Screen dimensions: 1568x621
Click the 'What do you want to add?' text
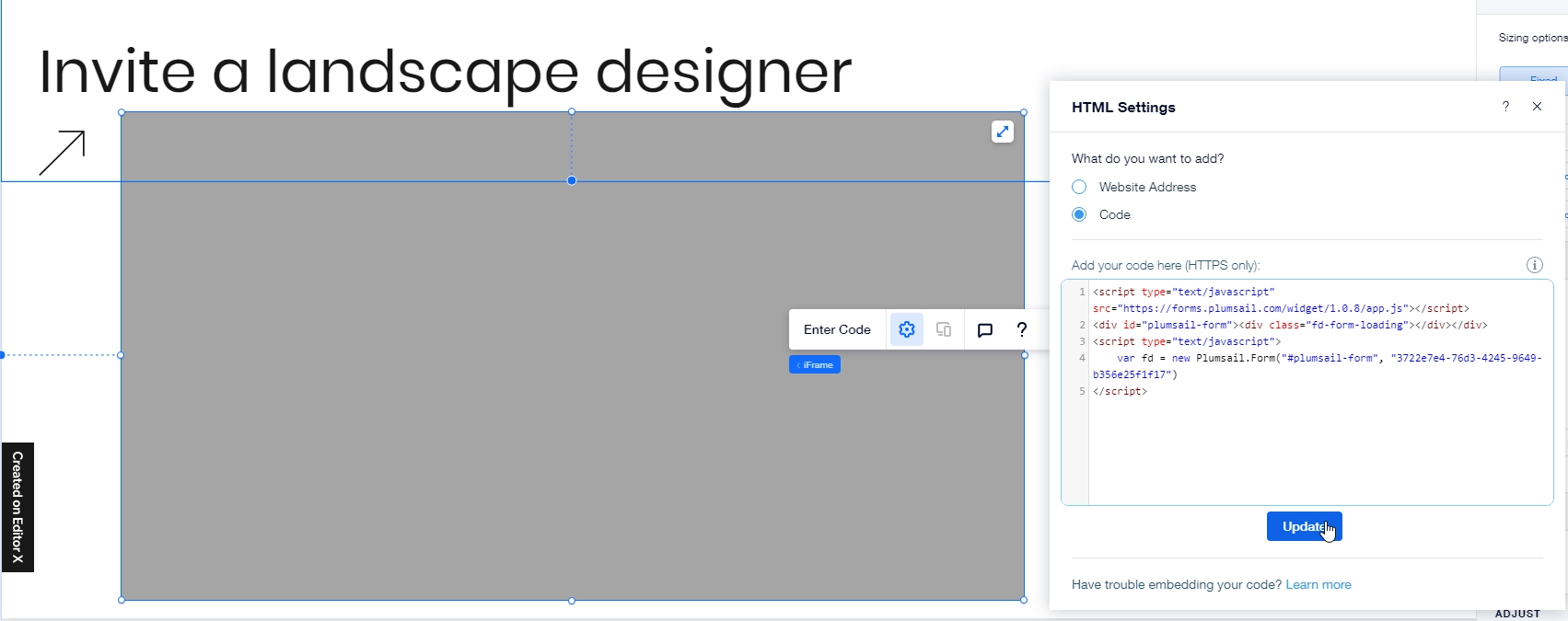pyautogui.click(x=1148, y=158)
